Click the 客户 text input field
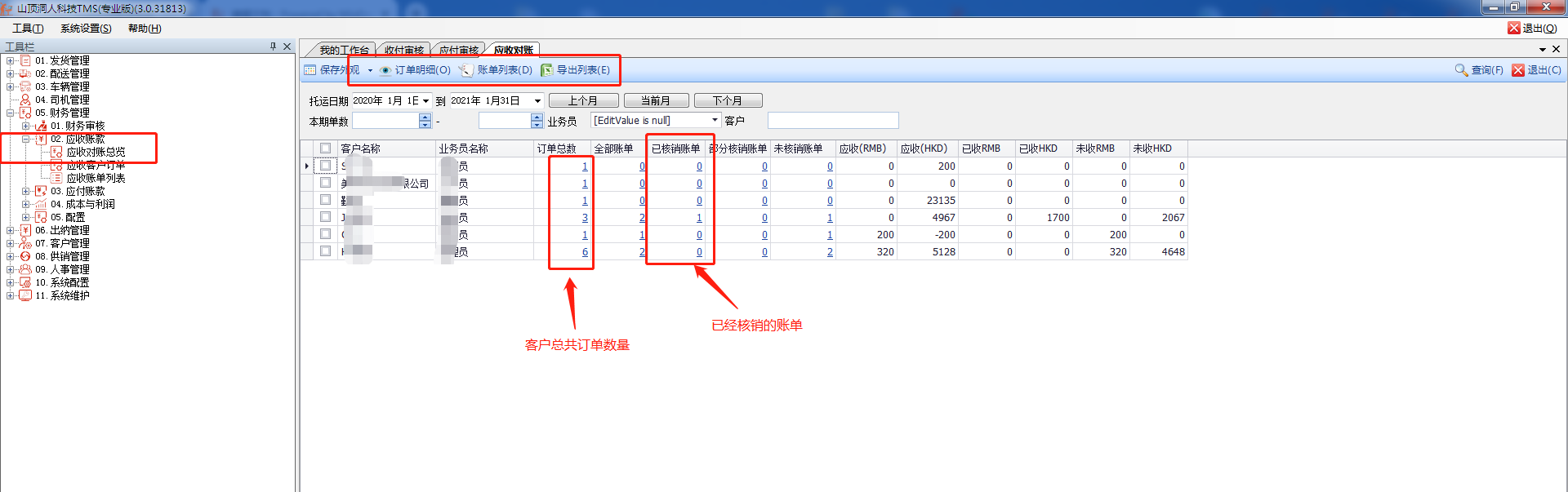The width and height of the screenshot is (1568, 492). [x=832, y=121]
